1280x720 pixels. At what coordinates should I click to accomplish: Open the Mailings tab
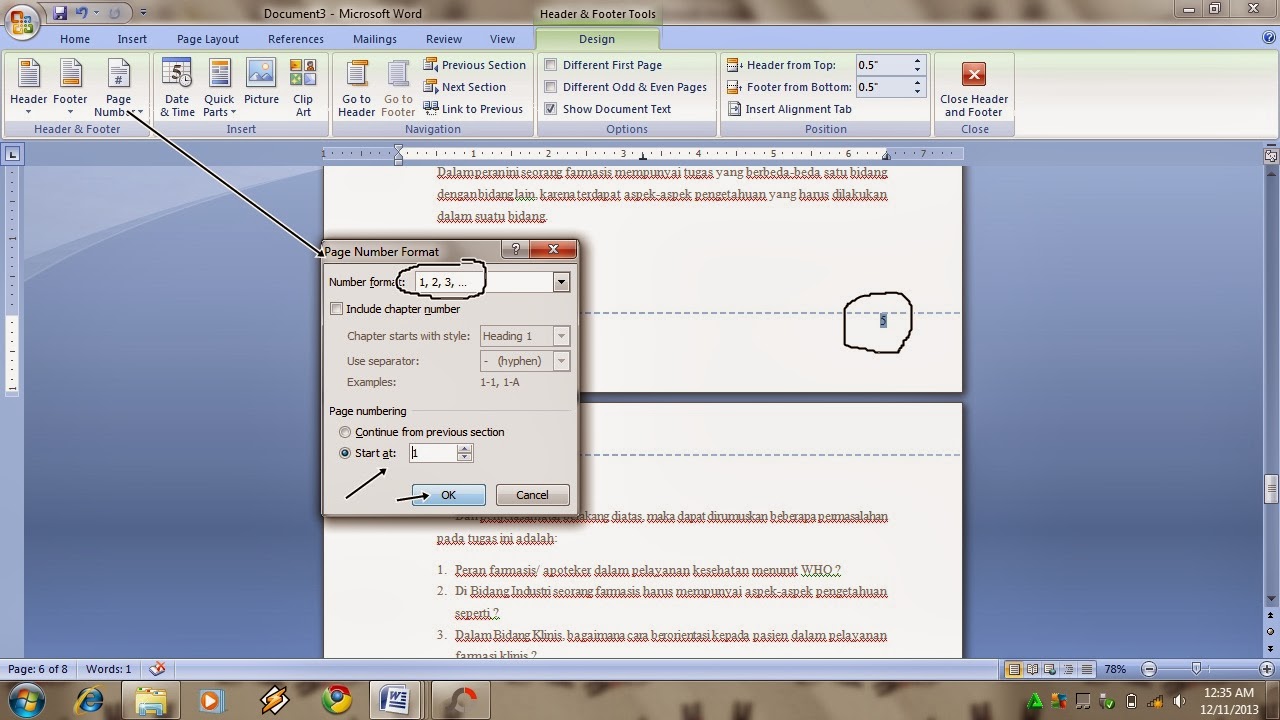click(x=375, y=39)
